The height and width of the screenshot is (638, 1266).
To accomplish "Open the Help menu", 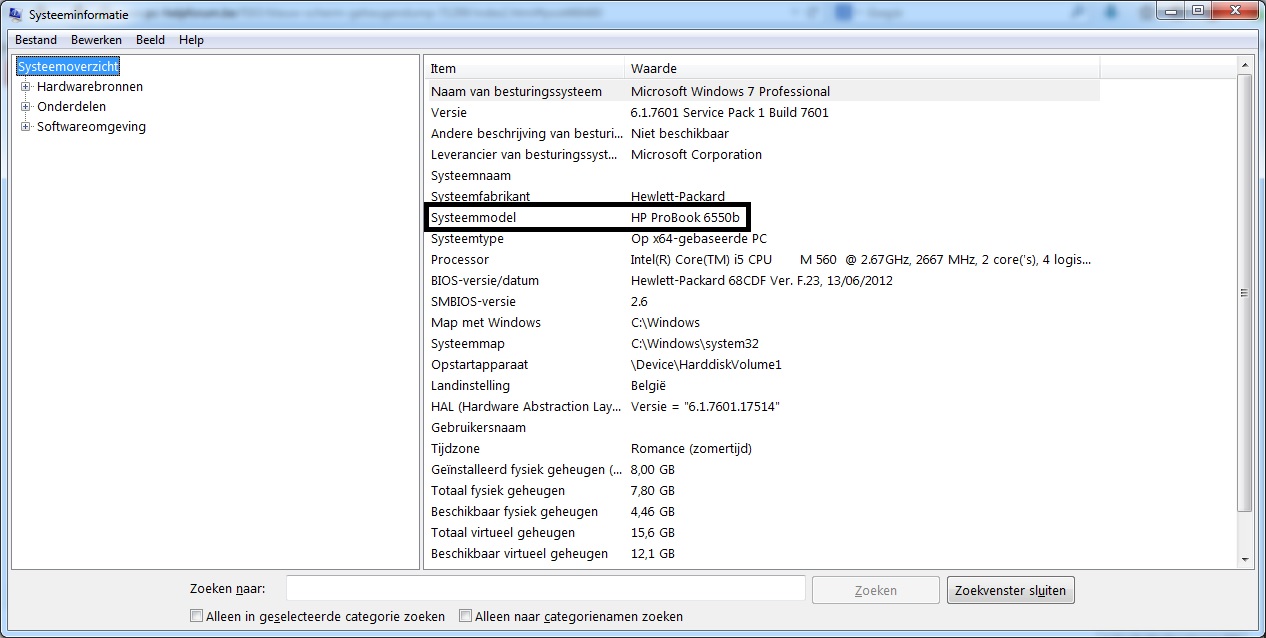I will click(191, 40).
